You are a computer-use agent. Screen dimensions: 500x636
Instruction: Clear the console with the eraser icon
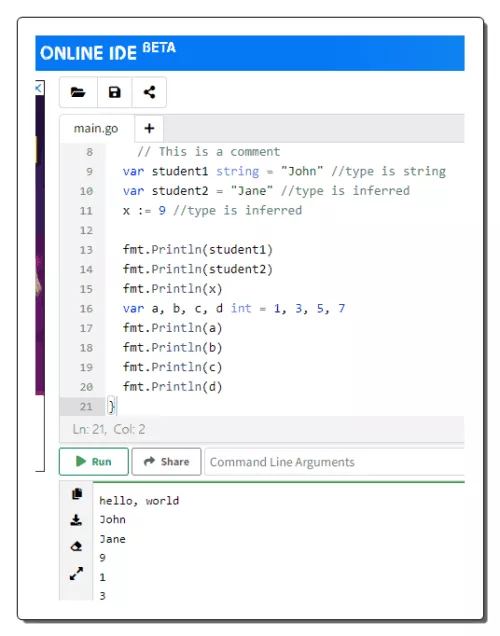click(x=76, y=546)
